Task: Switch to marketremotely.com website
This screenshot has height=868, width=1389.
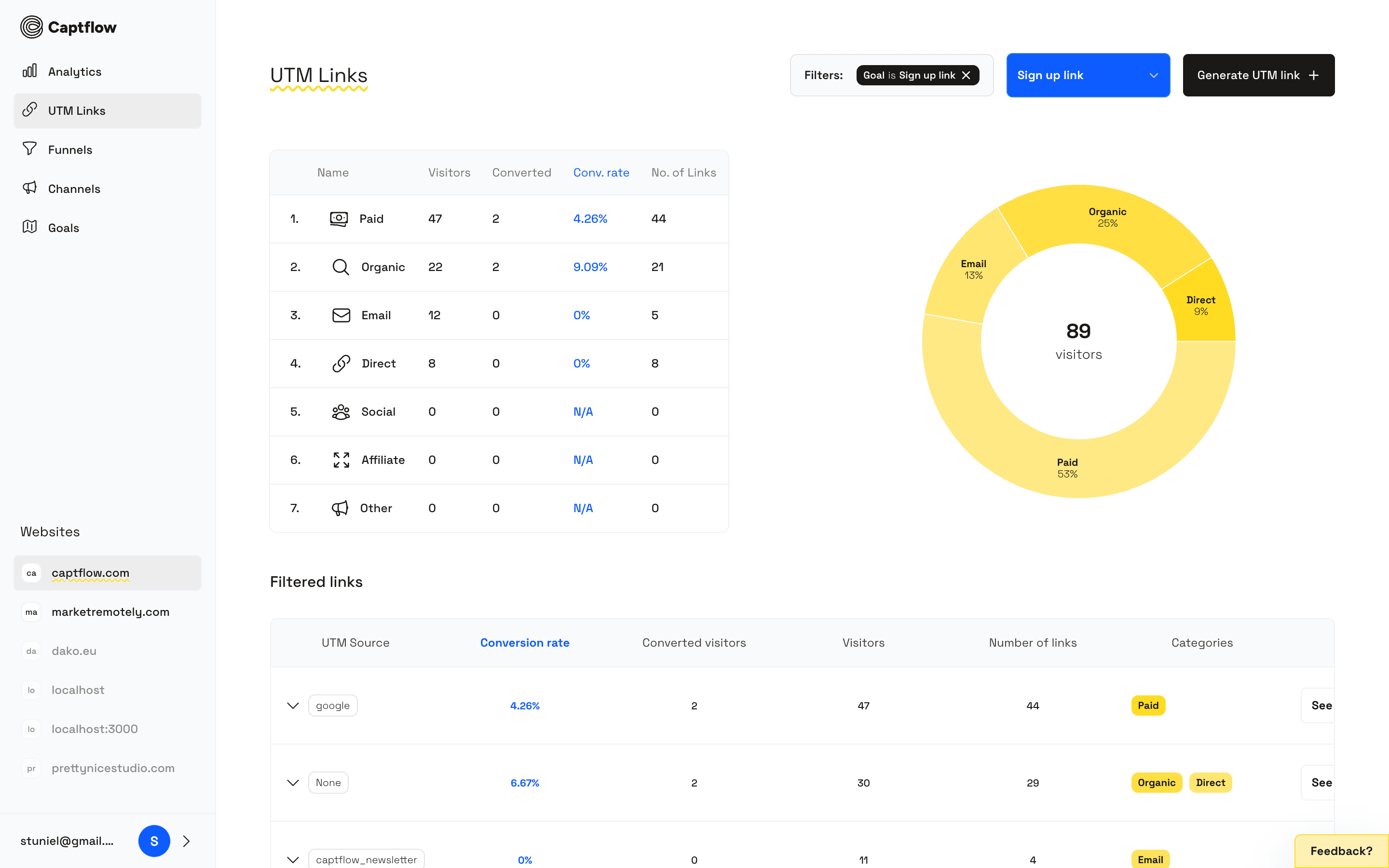Action: click(108, 612)
